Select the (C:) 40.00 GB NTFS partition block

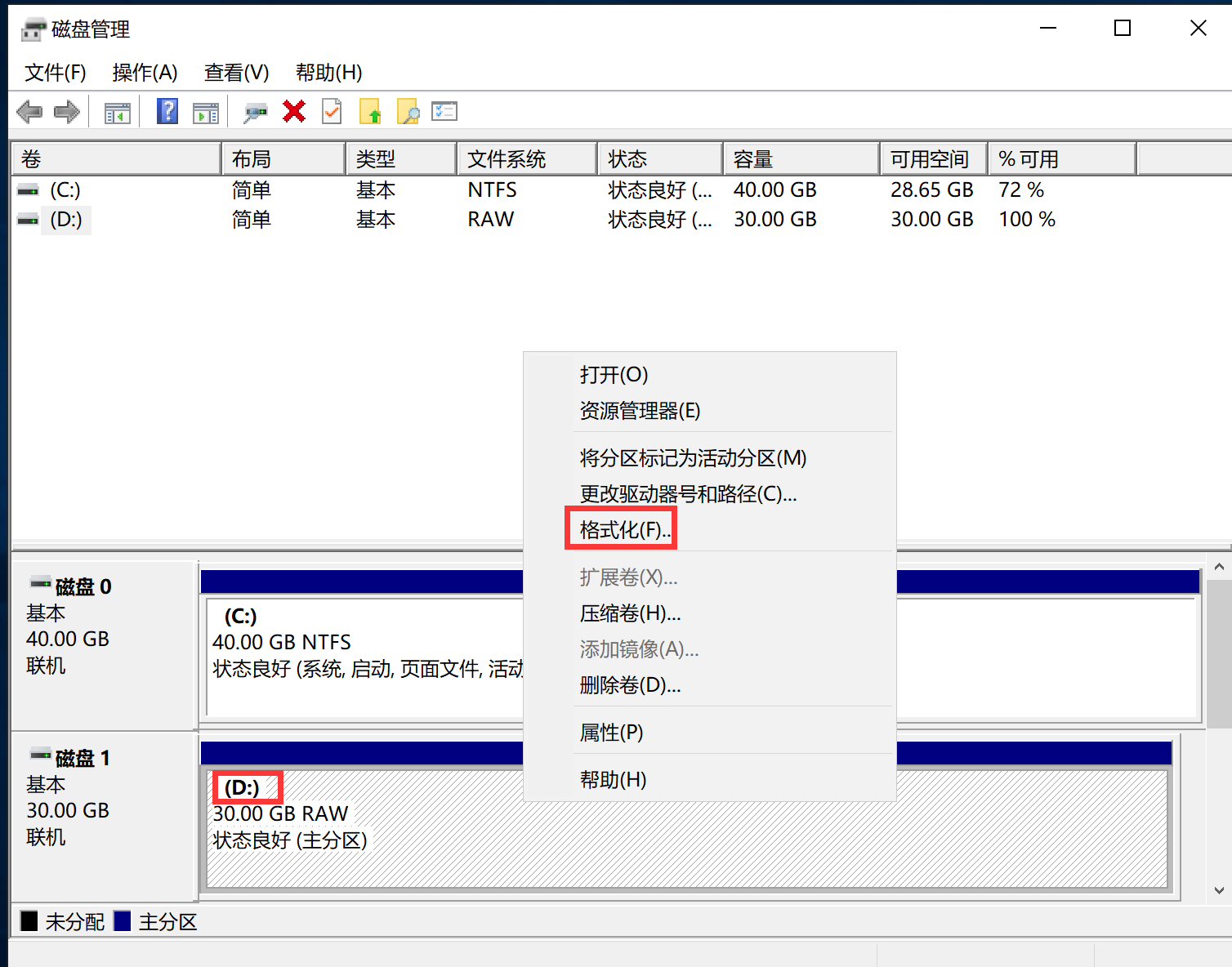coord(700,657)
